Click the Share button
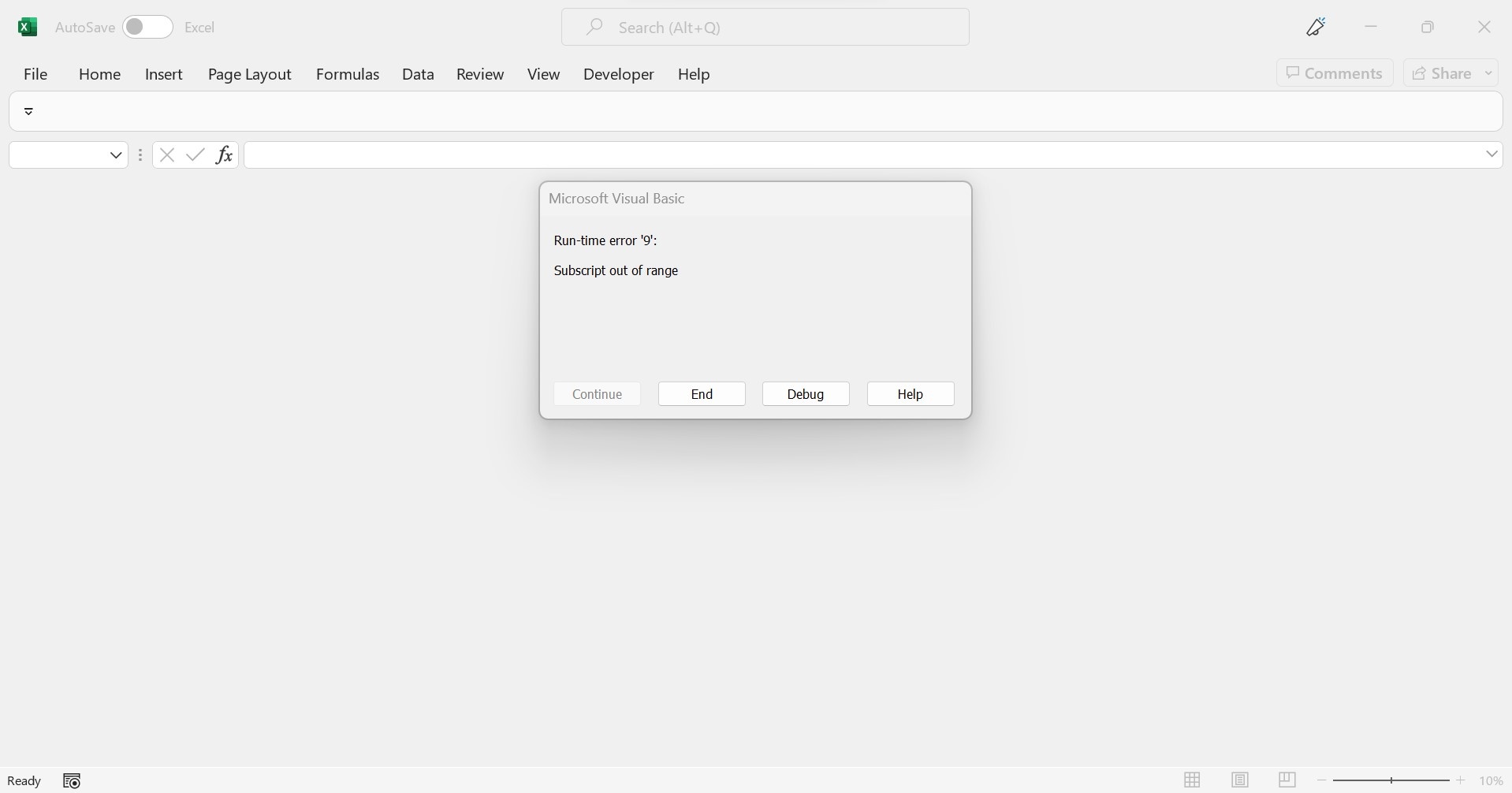Screen dimensions: 1512x793 click(x=1442, y=73)
